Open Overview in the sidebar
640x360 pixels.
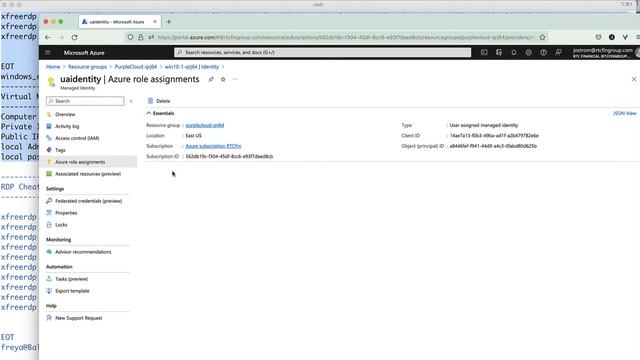click(65, 115)
